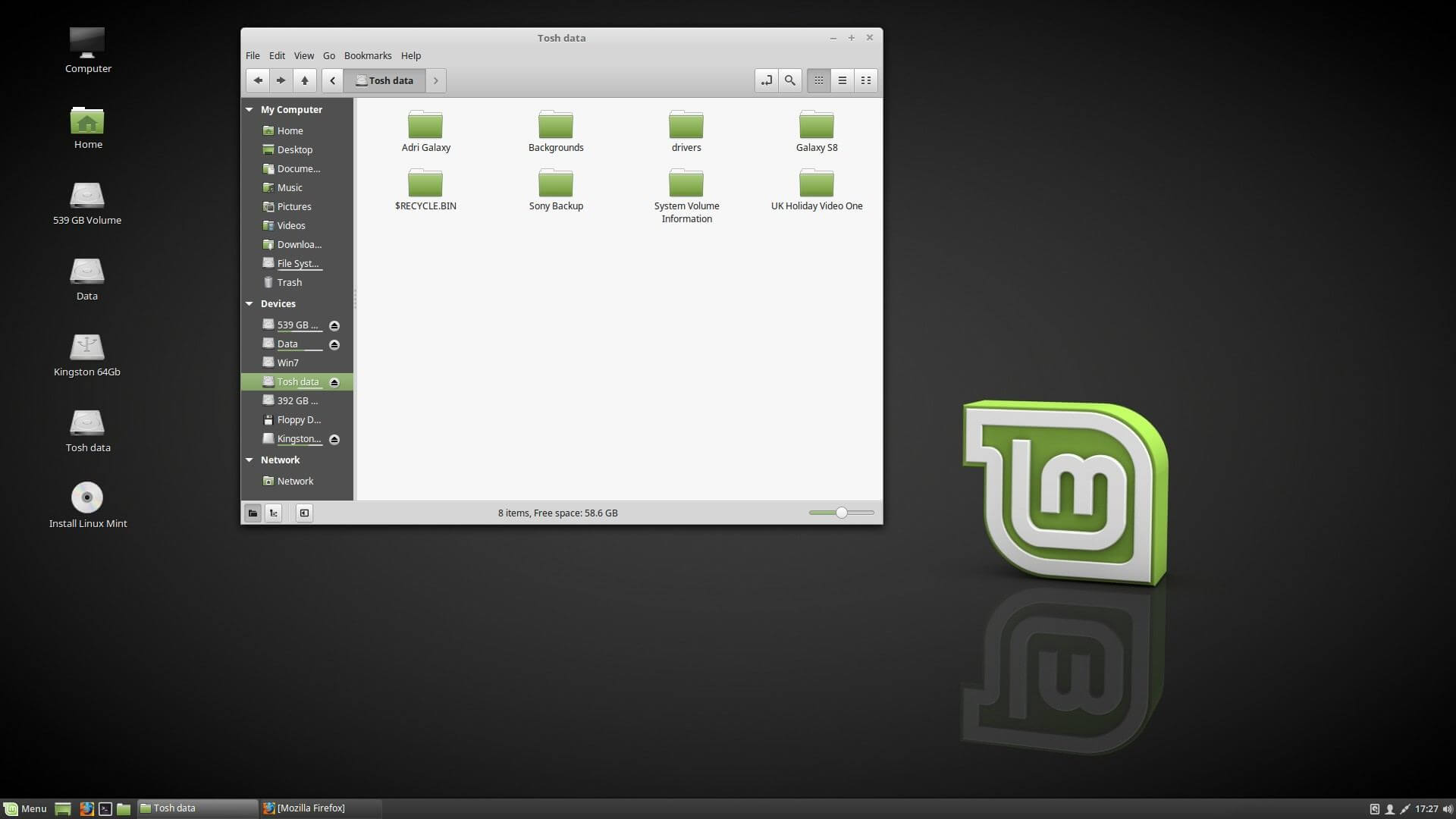Image resolution: width=1456 pixels, height=819 pixels.
Task: Open the network connection tray icon
Action: 1404,809
